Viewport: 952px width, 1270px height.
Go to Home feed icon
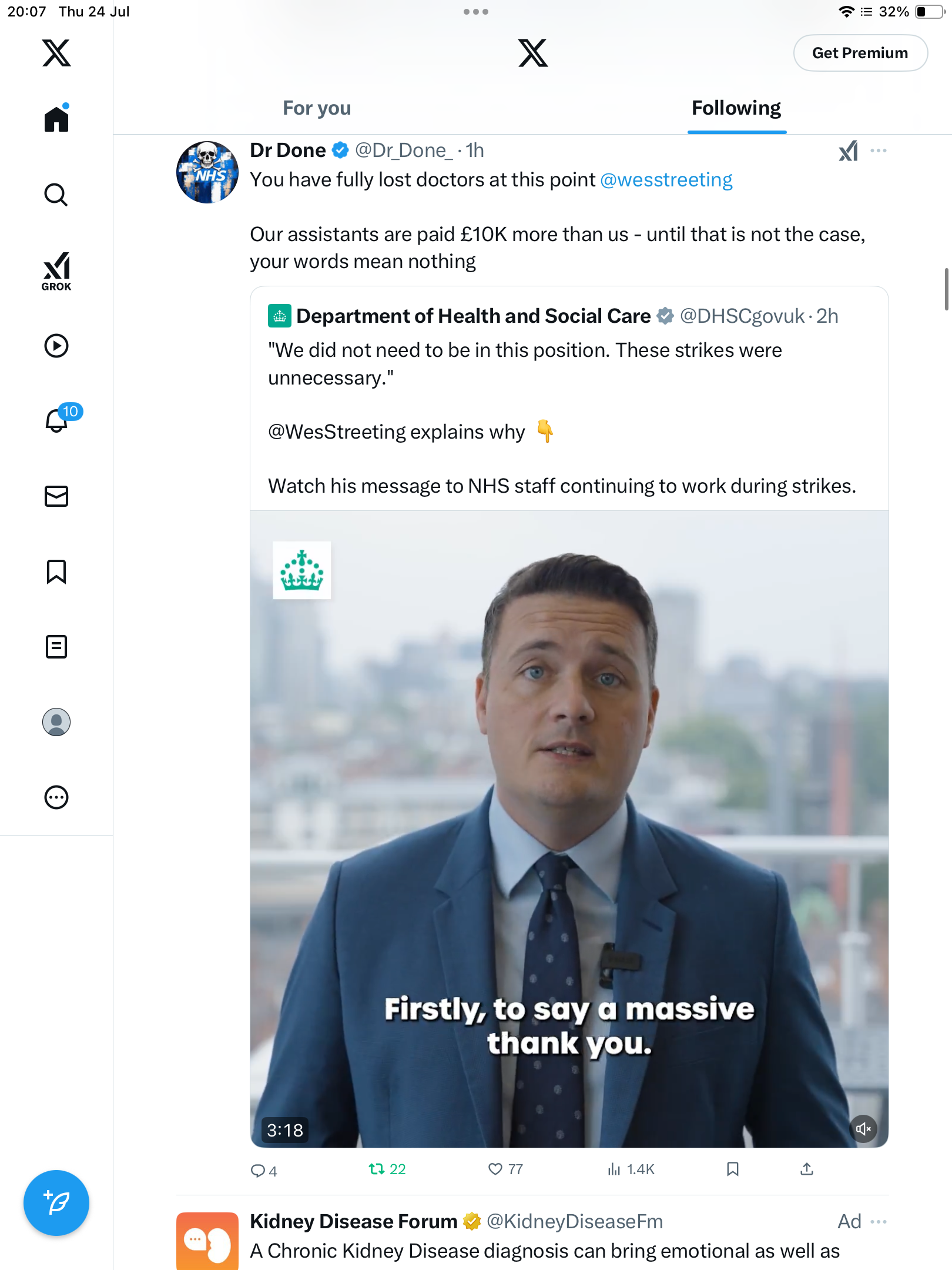pos(56,118)
